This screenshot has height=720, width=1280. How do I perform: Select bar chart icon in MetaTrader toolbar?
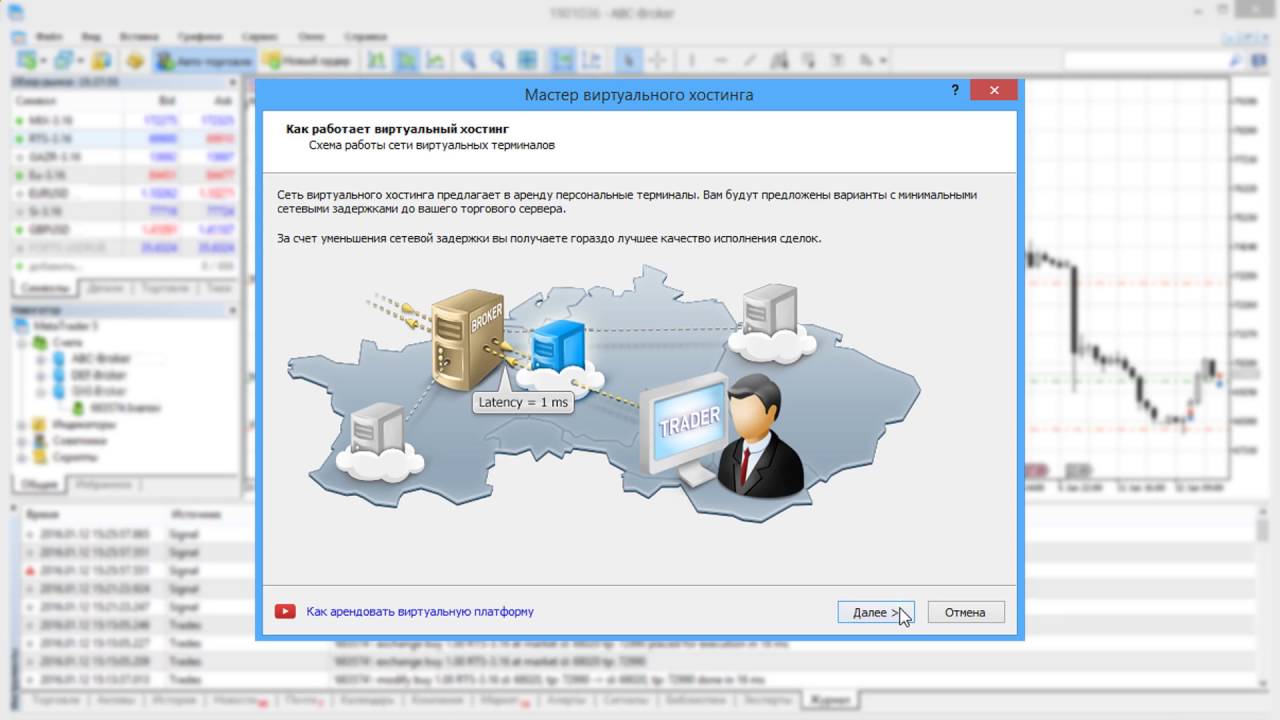(376, 60)
